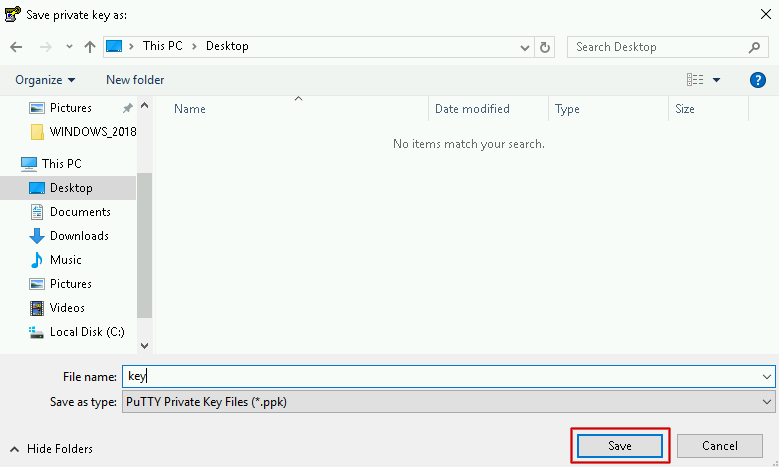Open the Music folder in sidebar
779x467 pixels.
coord(66,260)
